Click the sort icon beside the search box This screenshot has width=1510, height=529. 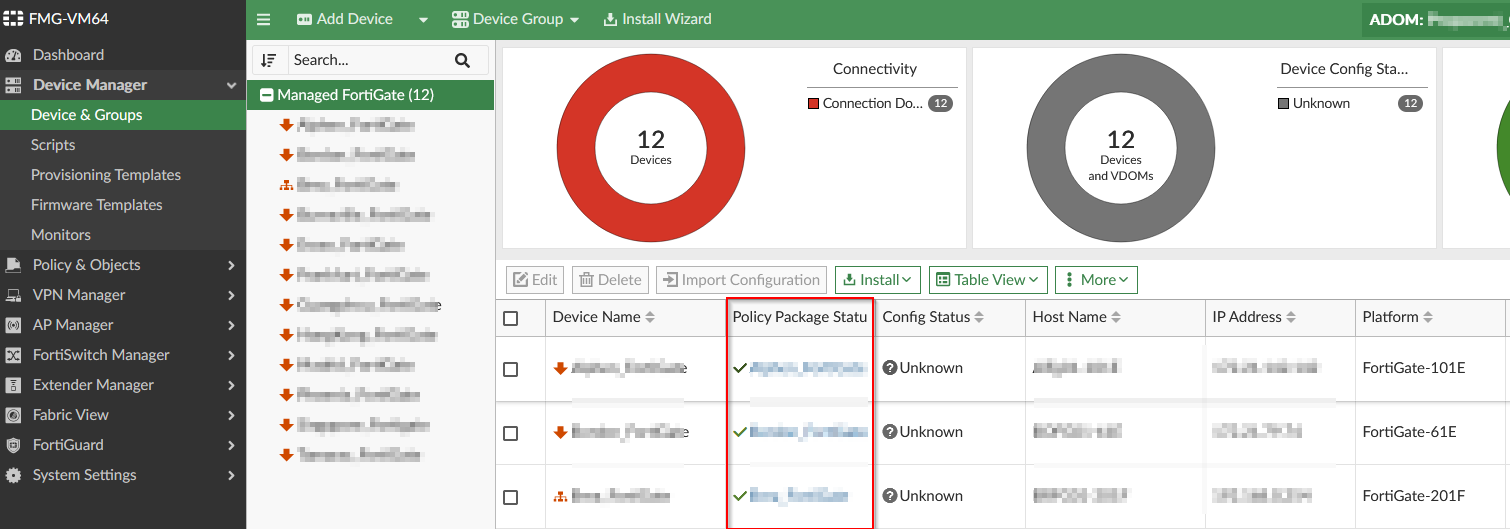tap(268, 60)
